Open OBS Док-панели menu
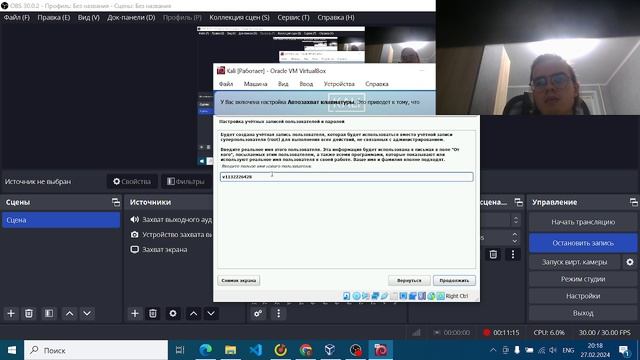The height and width of the screenshot is (360, 640). 131,18
